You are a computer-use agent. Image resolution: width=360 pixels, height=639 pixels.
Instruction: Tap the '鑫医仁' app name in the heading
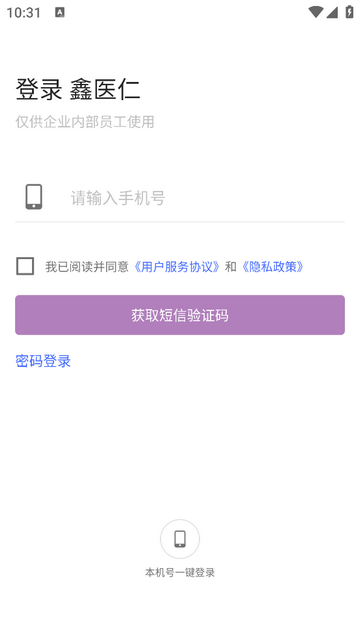pos(105,89)
